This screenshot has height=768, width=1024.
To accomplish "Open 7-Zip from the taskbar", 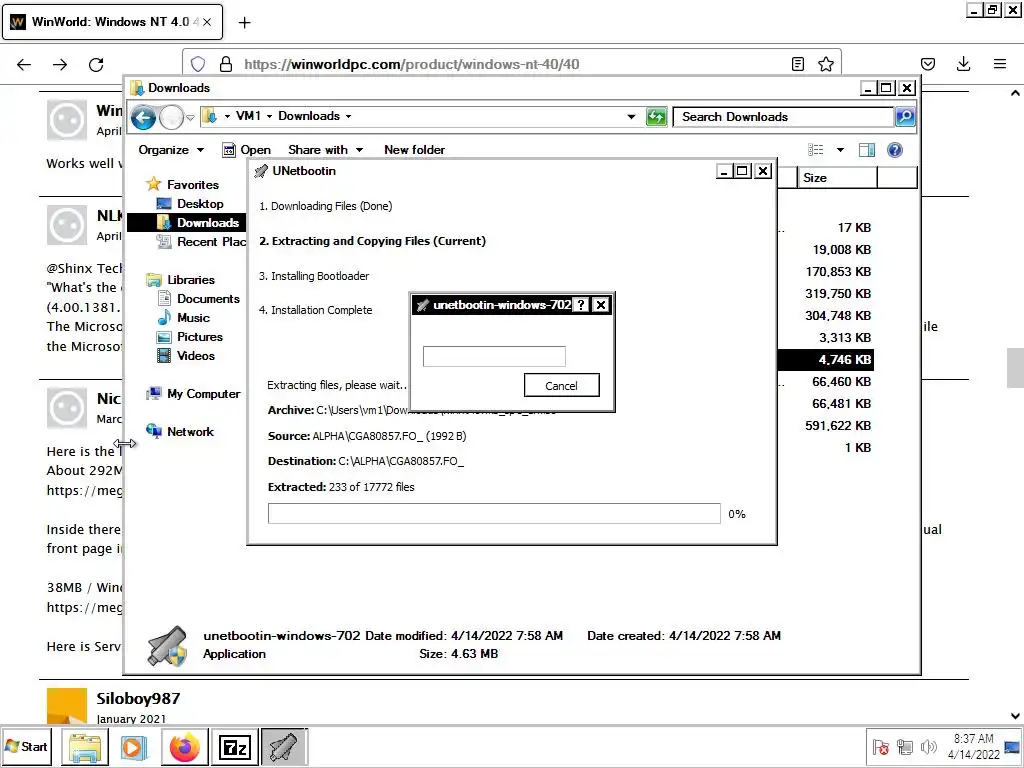I will click(235, 747).
